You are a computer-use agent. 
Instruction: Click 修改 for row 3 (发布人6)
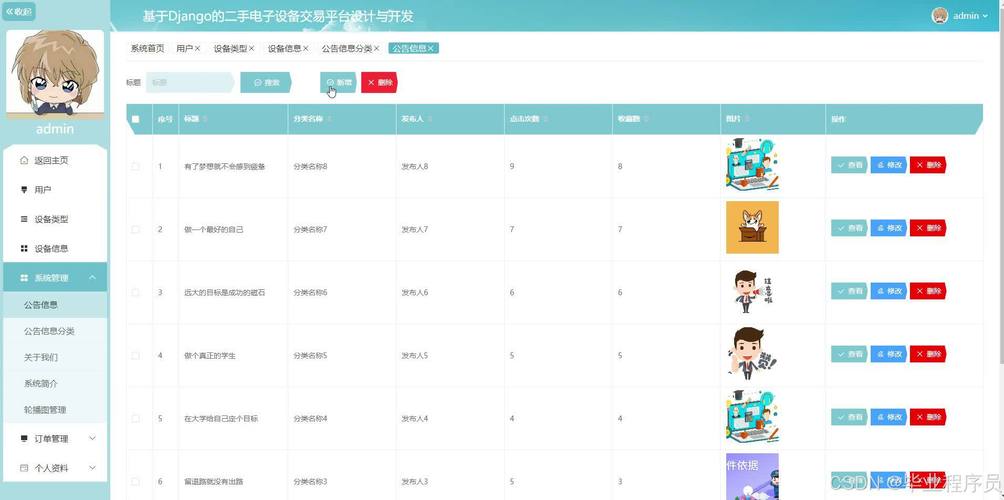[x=889, y=291]
